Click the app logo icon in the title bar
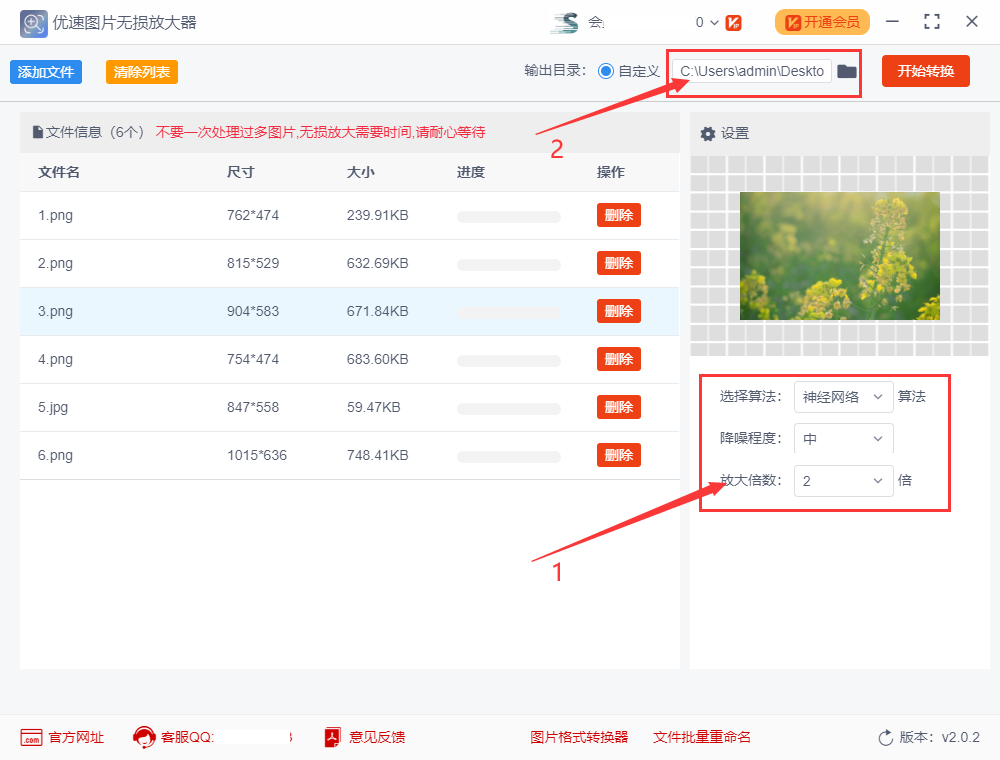This screenshot has height=760, width=1000. [32, 22]
